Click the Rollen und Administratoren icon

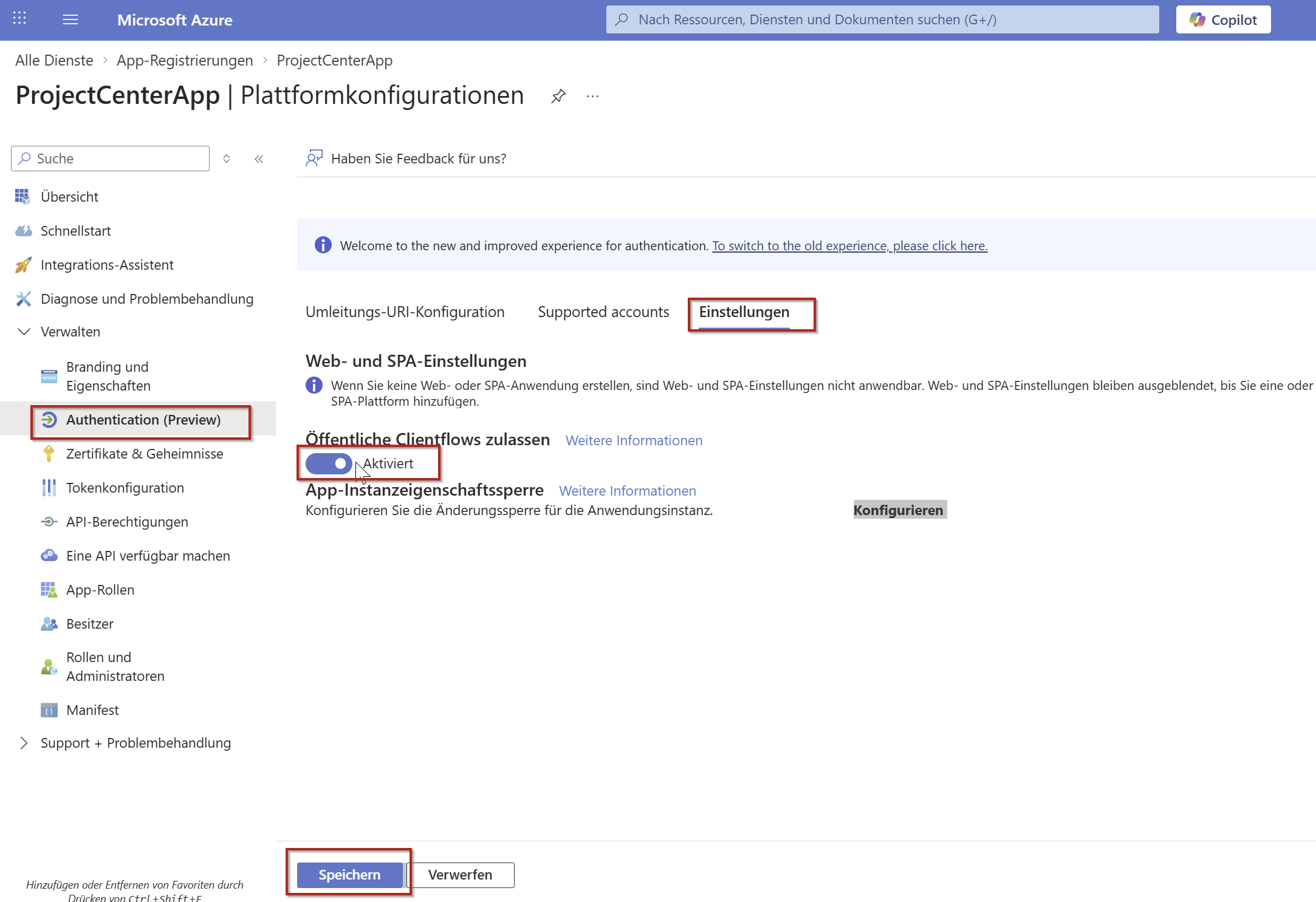(x=49, y=667)
